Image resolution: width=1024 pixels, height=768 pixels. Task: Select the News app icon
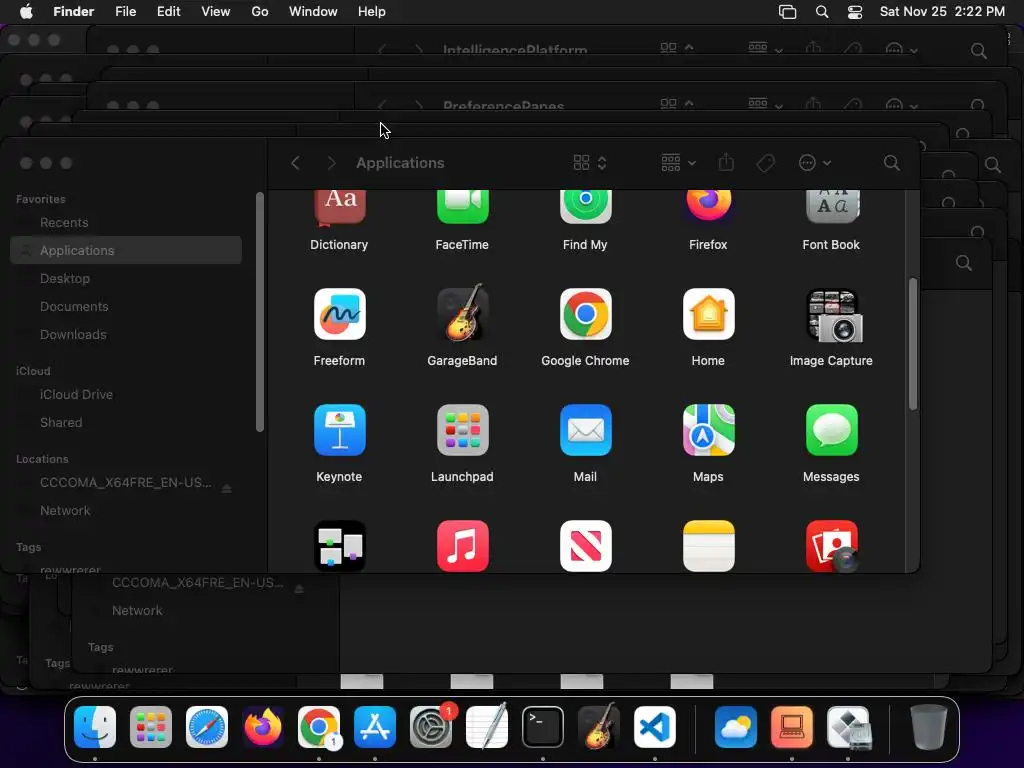point(585,546)
